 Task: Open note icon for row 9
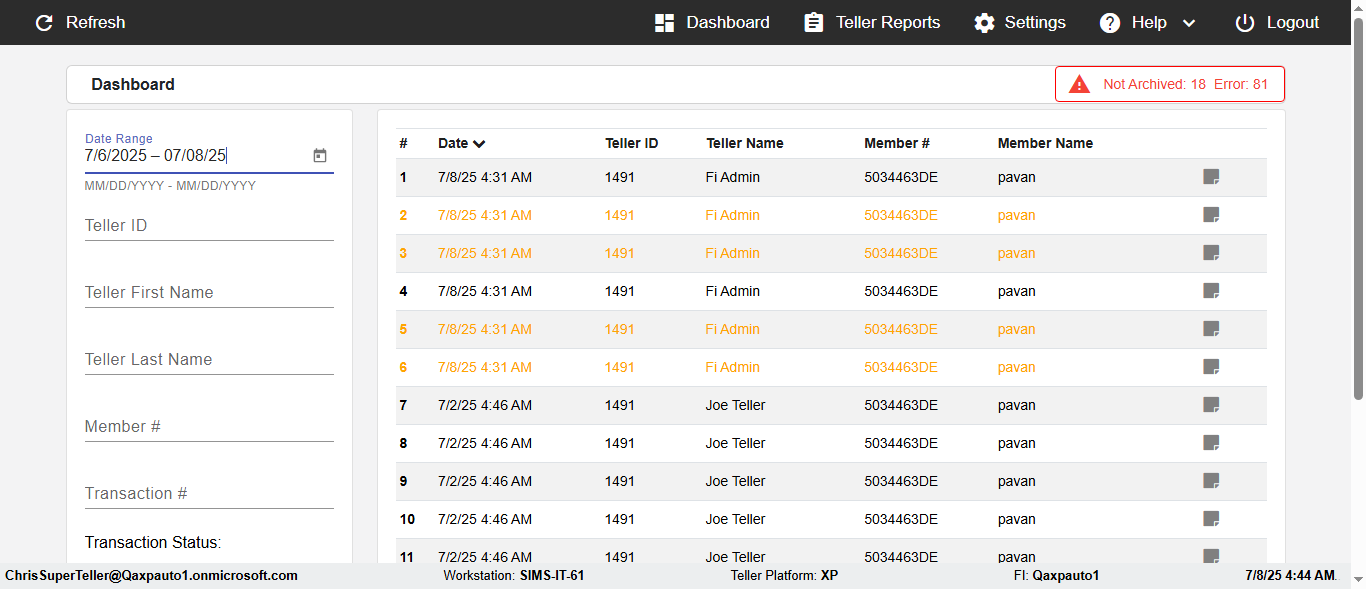[1211, 481]
